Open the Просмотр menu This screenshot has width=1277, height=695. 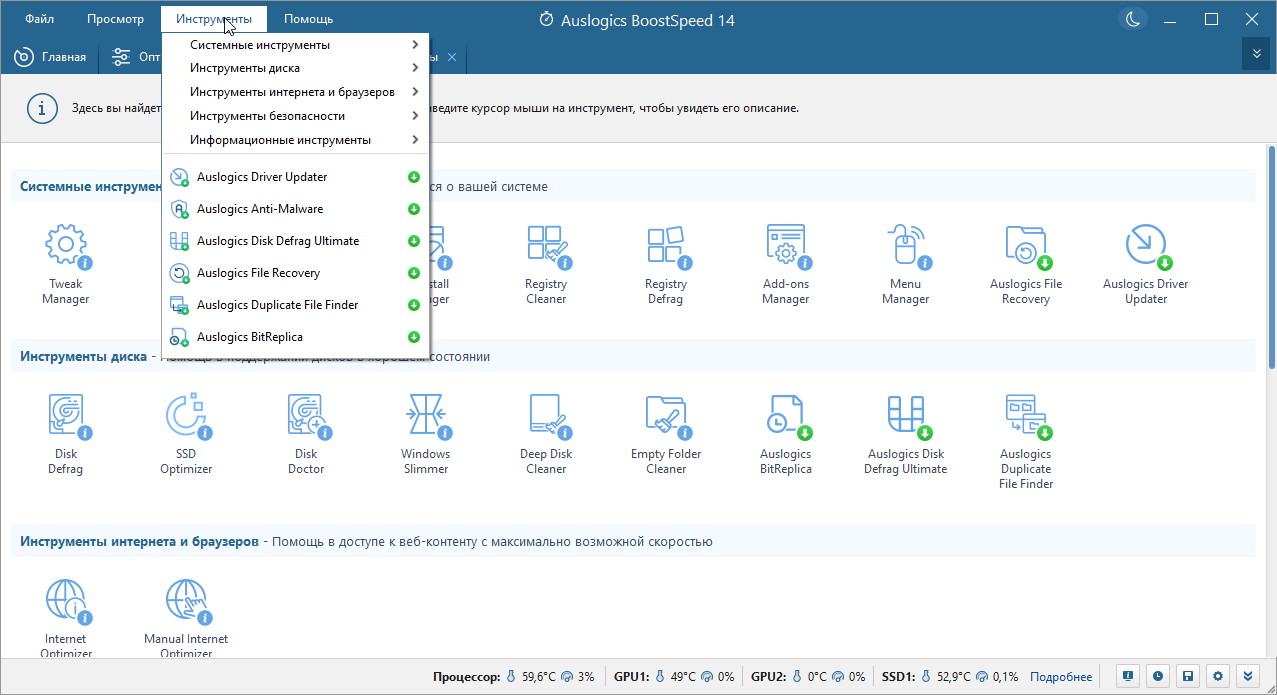(115, 19)
